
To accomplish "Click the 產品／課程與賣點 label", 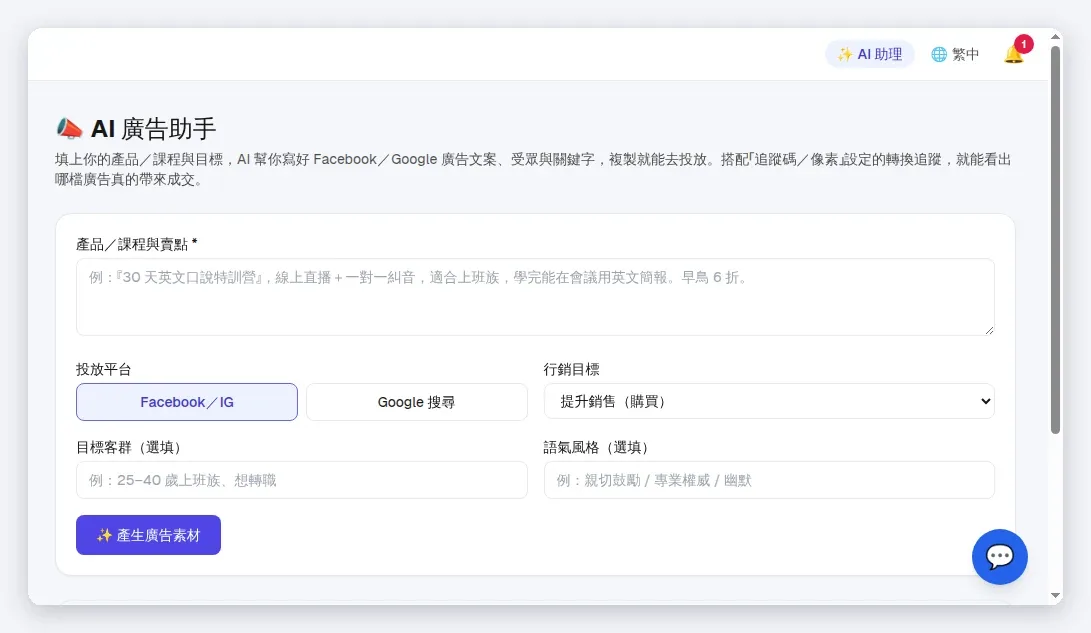I will pos(136,244).
